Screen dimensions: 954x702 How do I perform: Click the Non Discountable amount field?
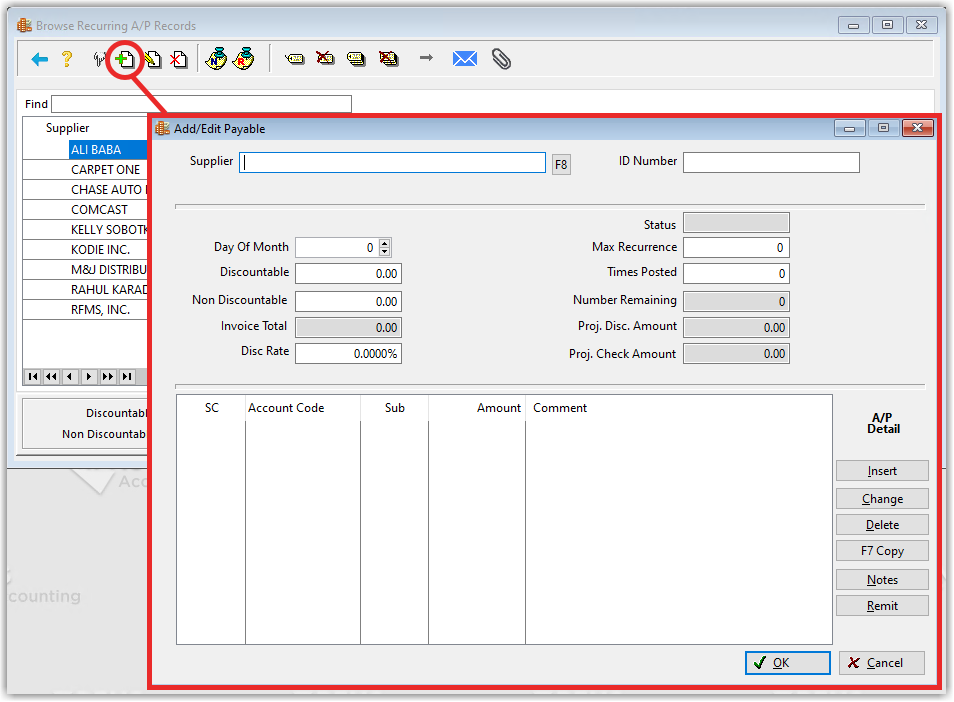pos(349,302)
